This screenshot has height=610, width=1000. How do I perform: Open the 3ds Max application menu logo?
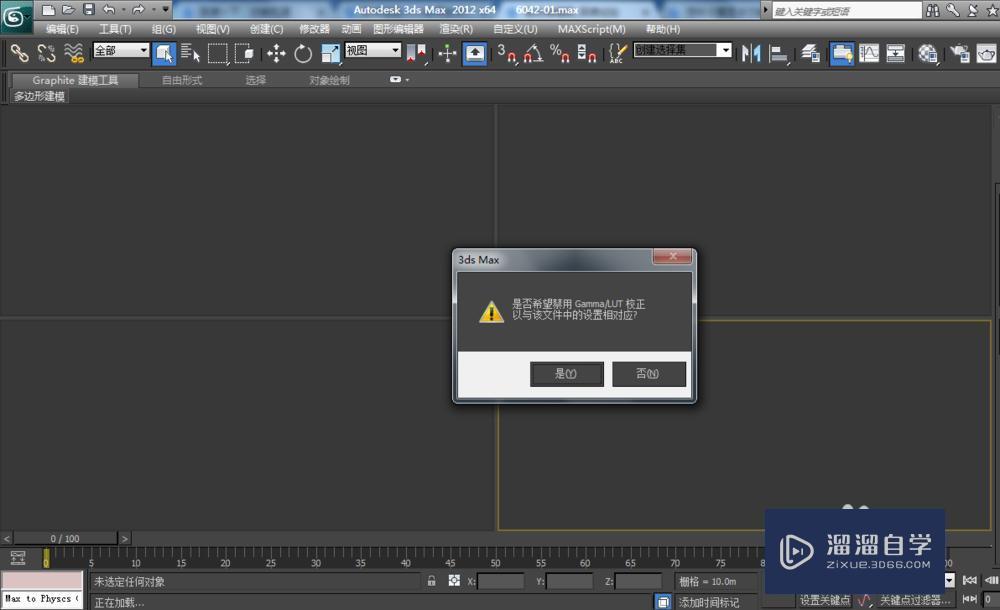coord(15,17)
